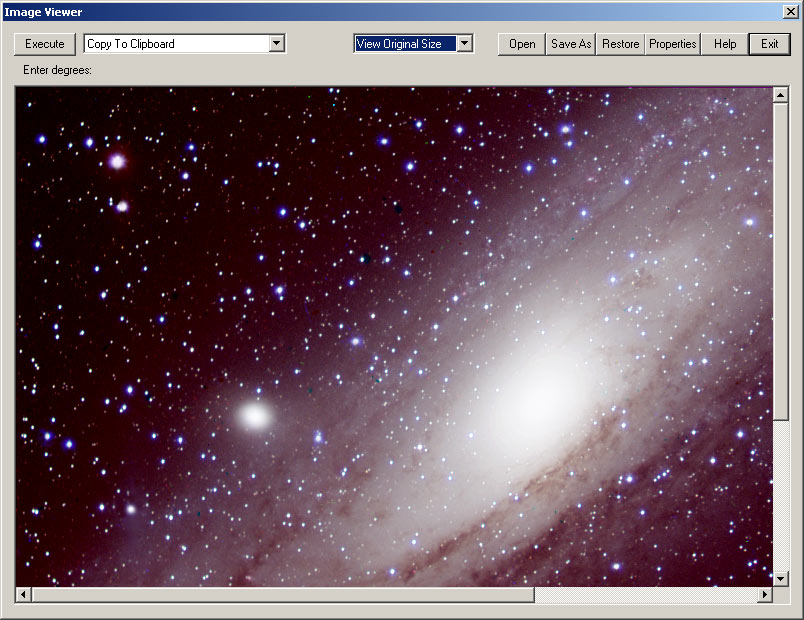This screenshot has width=804, height=620.
Task: Select the Copy To Clipboard combo box text
Action: click(175, 44)
